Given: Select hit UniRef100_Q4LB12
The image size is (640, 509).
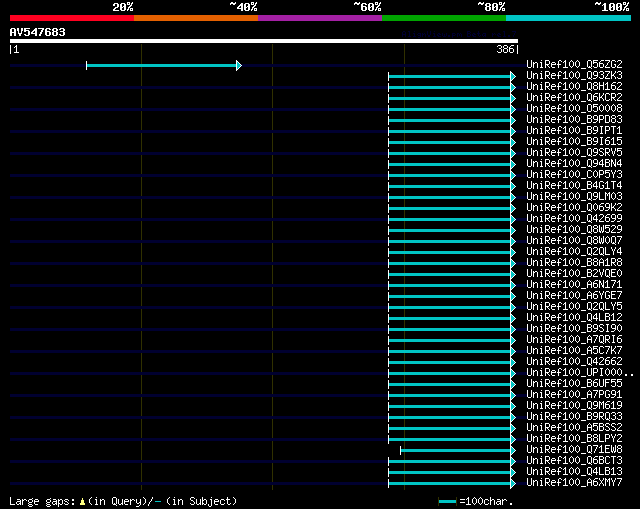Looking at the screenshot, I should click(x=574, y=318).
